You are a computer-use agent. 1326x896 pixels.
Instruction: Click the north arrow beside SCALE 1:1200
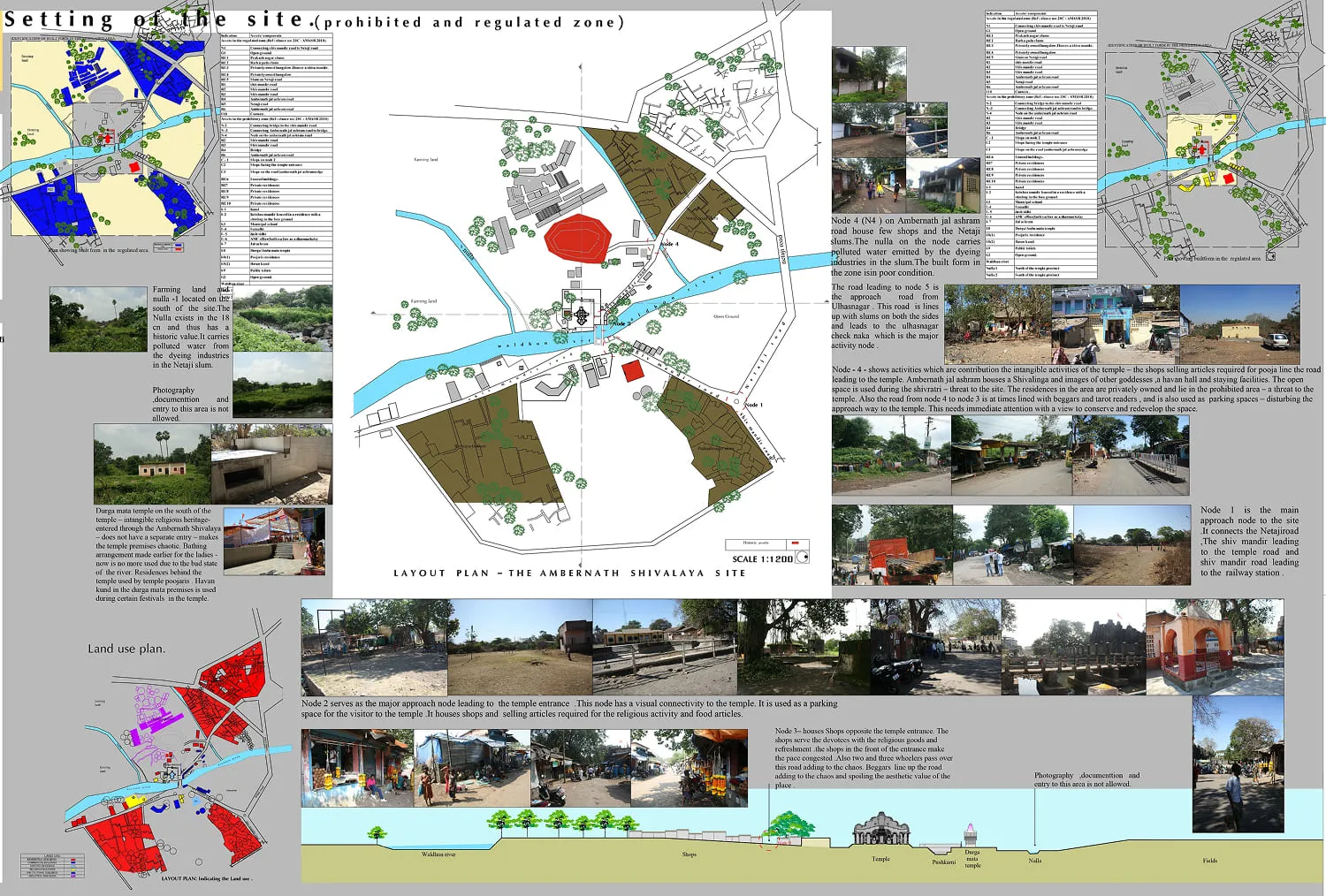(x=803, y=558)
